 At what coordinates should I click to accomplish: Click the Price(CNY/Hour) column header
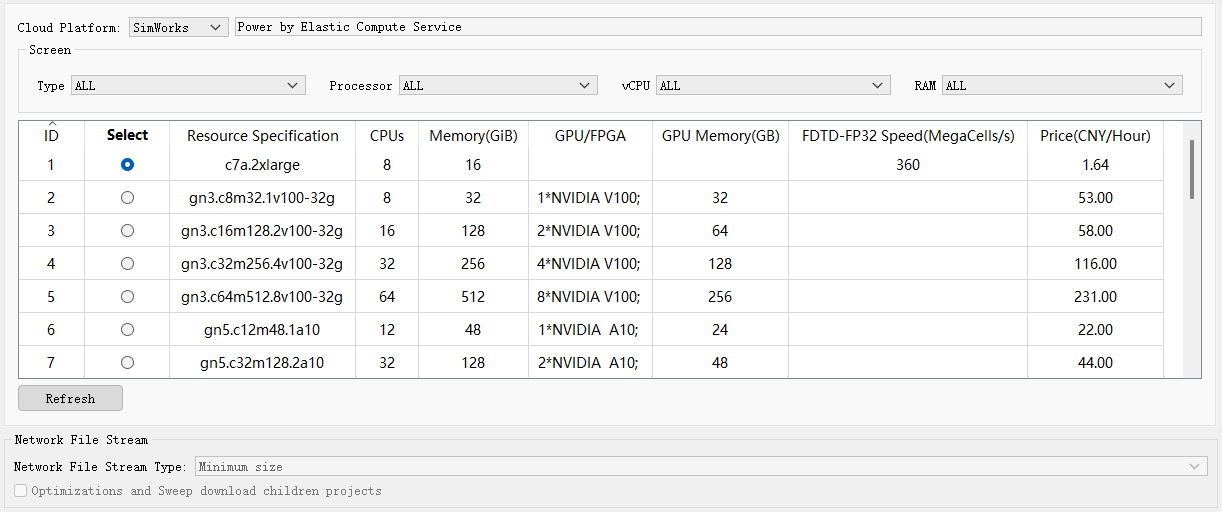(x=1095, y=136)
